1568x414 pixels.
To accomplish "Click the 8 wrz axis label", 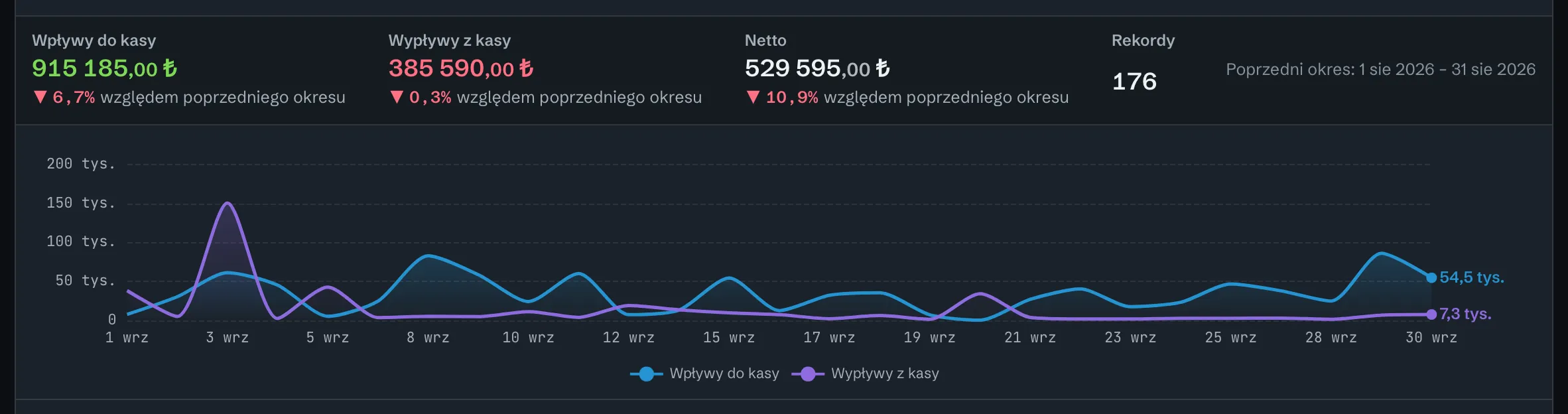I will [x=428, y=338].
